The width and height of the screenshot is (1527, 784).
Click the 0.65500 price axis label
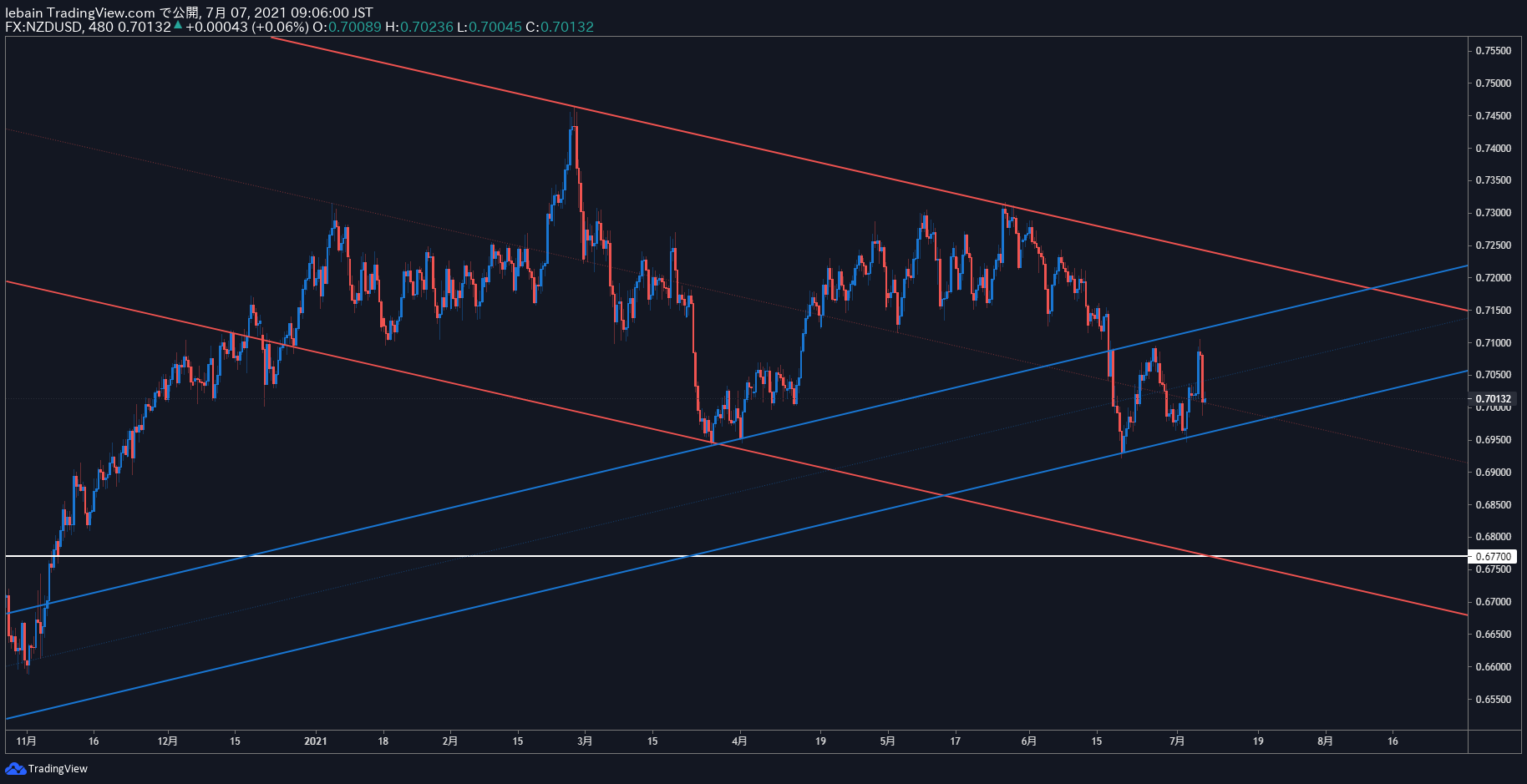pyautogui.click(x=1494, y=700)
